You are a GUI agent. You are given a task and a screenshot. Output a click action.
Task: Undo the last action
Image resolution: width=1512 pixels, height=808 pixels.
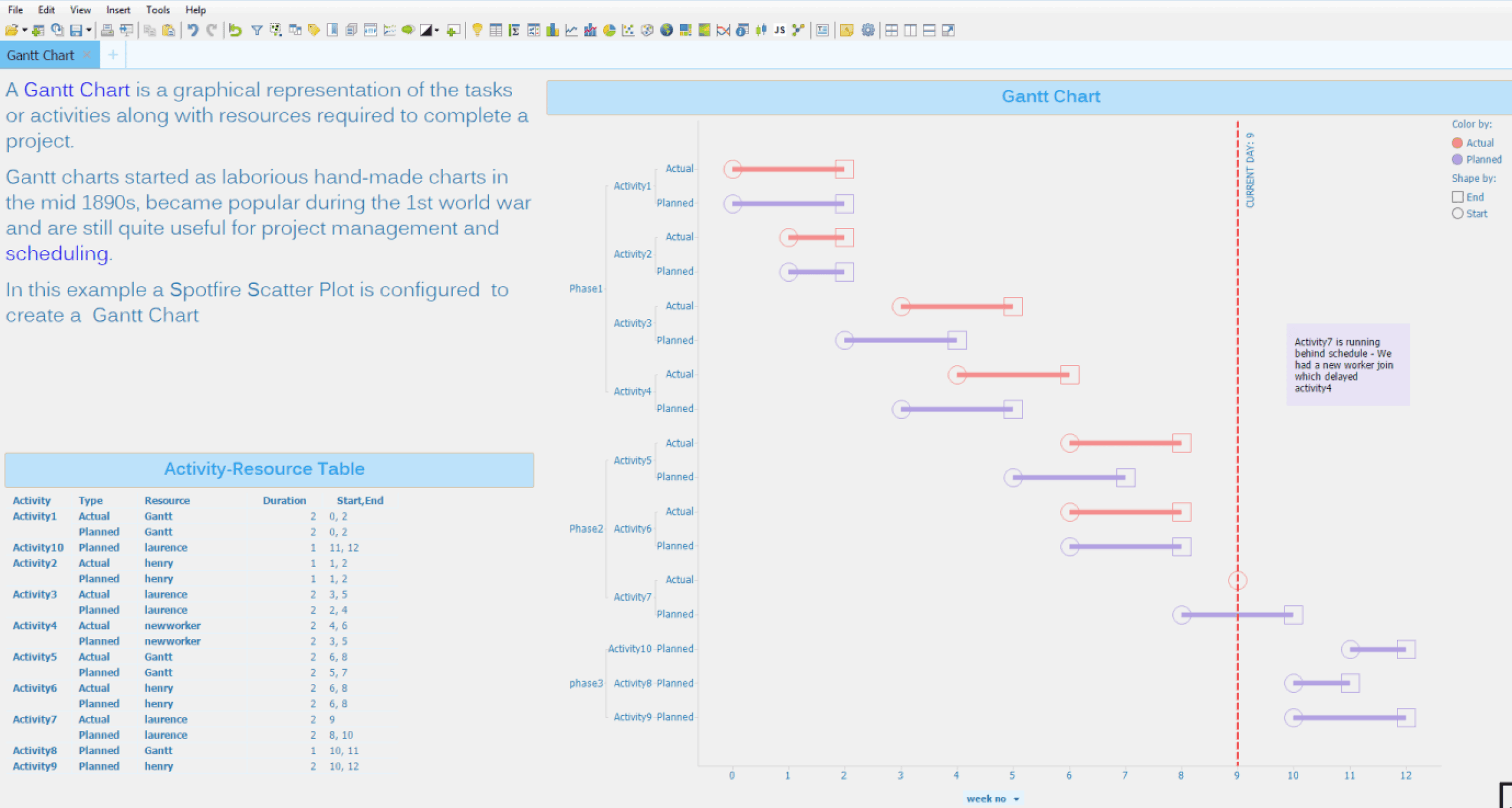pos(193,30)
